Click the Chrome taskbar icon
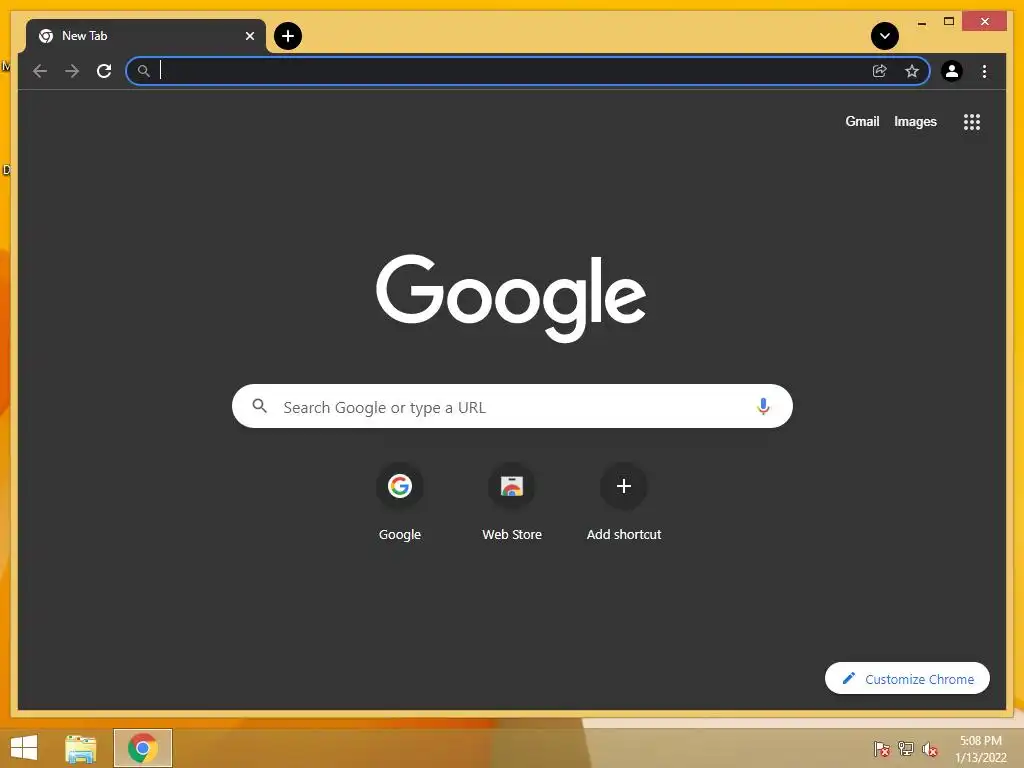This screenshot has height=768, width=1024. click(143, 748)
